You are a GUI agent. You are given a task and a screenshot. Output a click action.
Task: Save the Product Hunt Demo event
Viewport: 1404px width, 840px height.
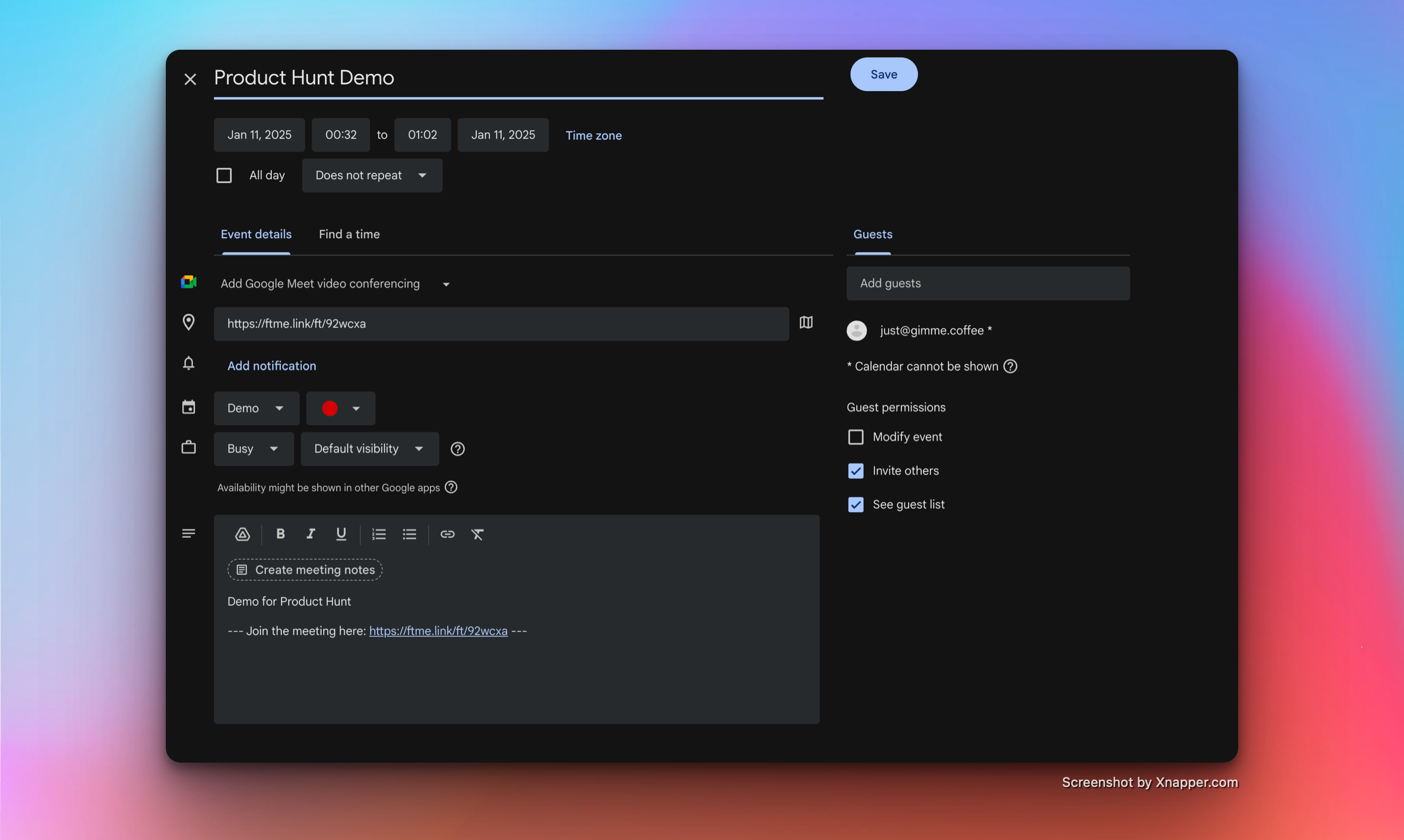coord(884,74)
